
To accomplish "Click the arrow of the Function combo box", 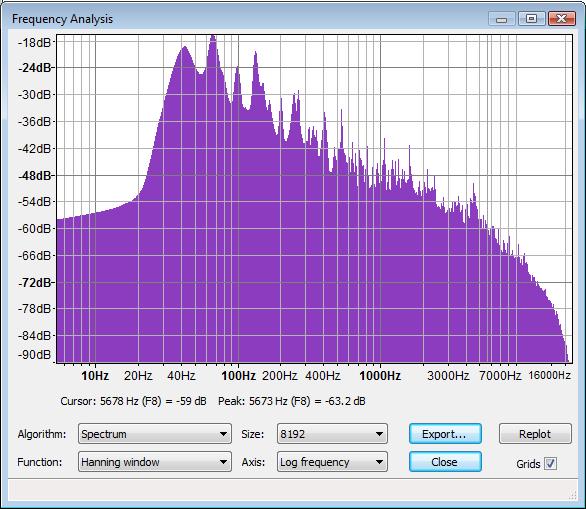I will (x=223, y=462).
